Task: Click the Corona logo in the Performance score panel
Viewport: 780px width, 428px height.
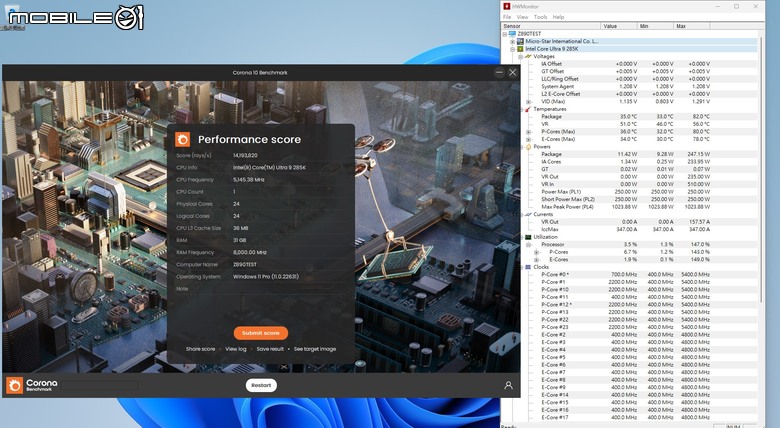Action: coord(183,139)
